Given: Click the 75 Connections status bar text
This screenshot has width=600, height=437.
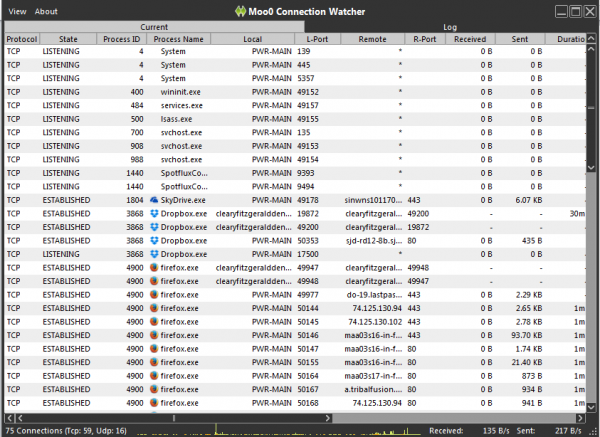Looking at the screenshot, I should tap(66, 430).
